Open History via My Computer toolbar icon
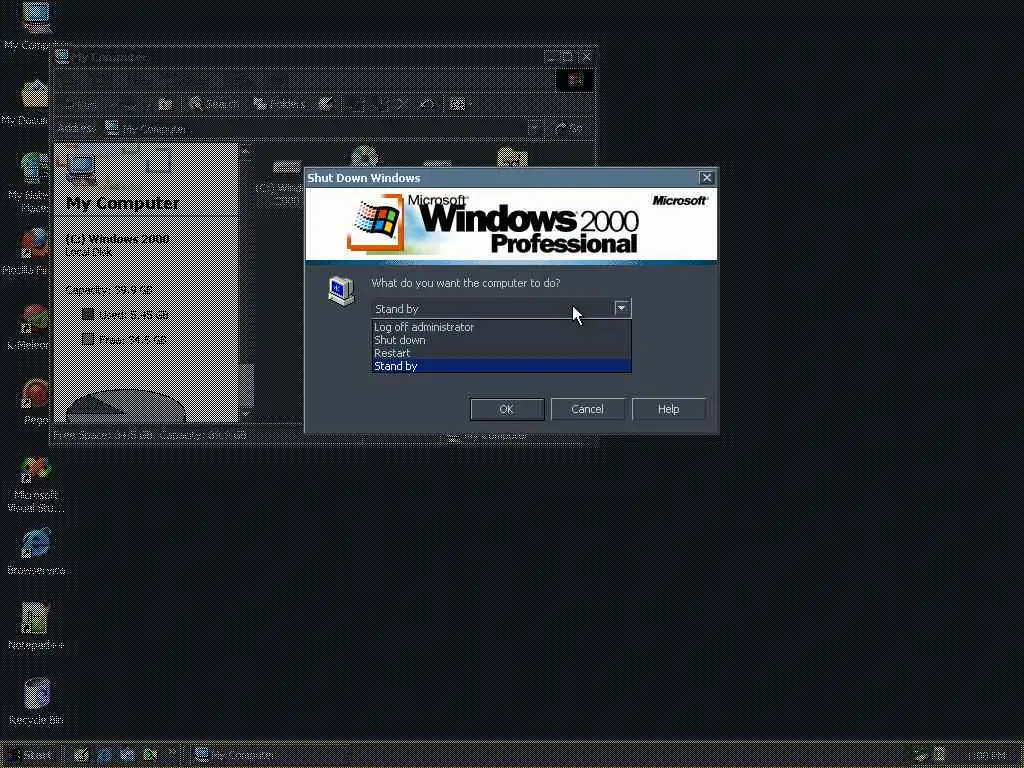The image size is (1024, 768). 326,104
